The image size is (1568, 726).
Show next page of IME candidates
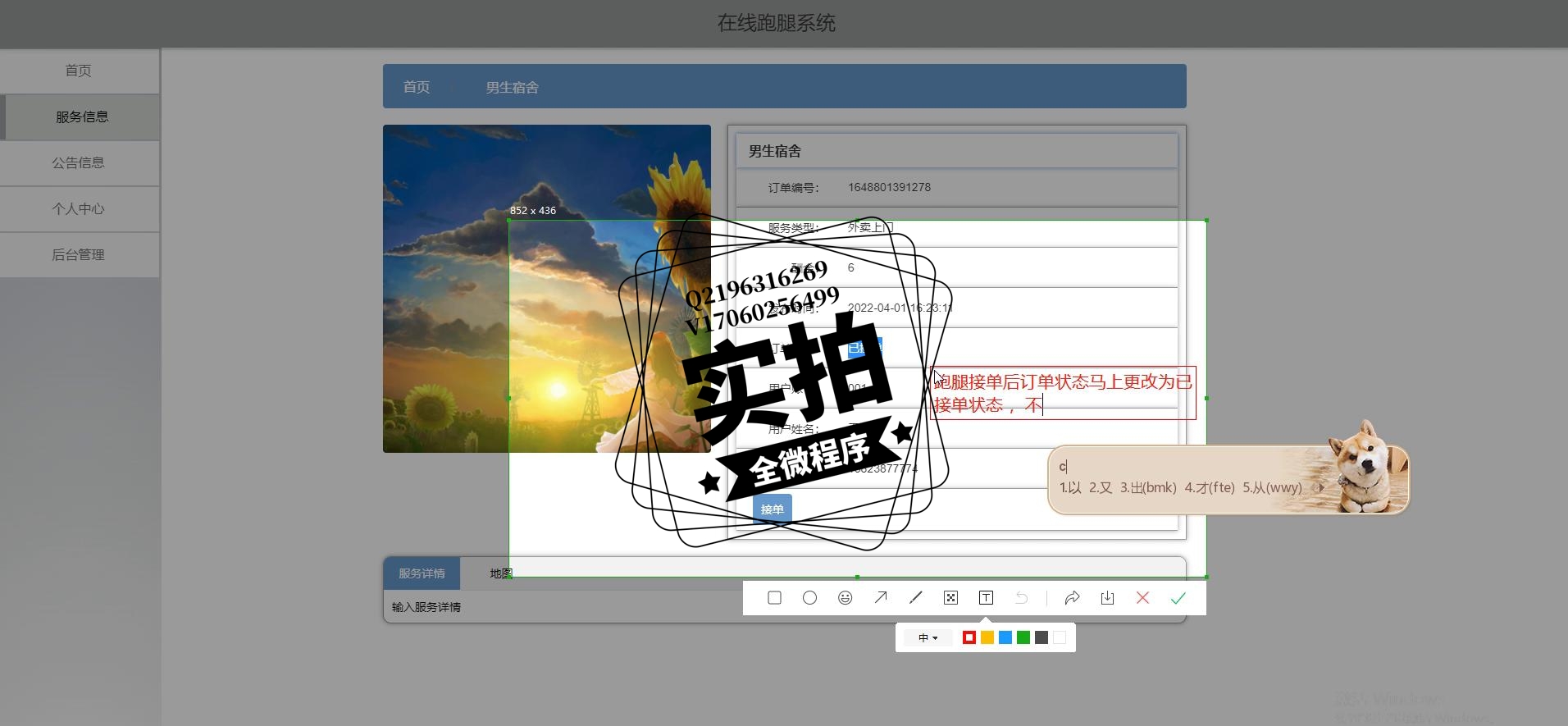coord(1321,487)
